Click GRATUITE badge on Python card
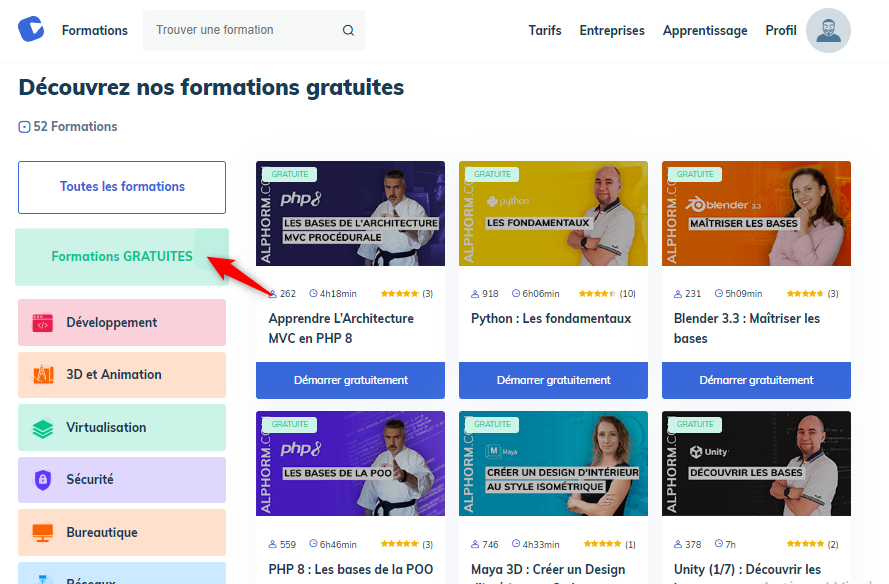Viewport: 889px width, 584px height. 492,174
